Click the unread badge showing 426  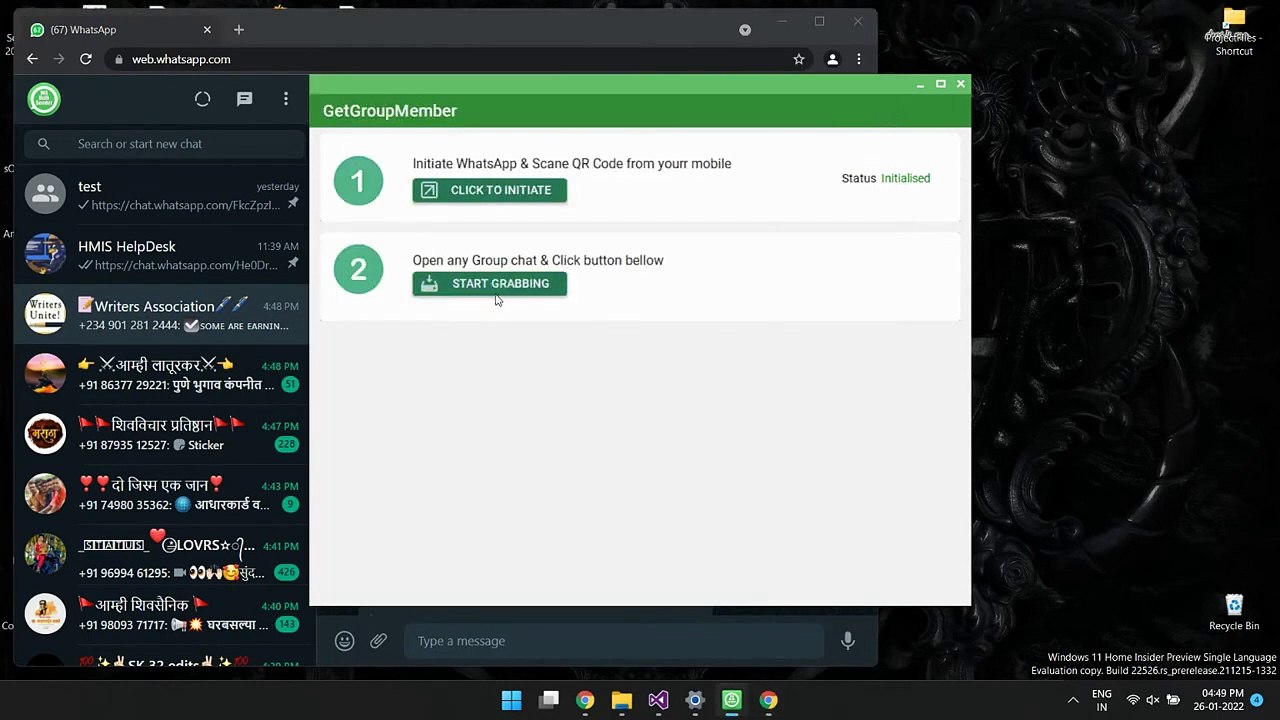click(287, 573)
